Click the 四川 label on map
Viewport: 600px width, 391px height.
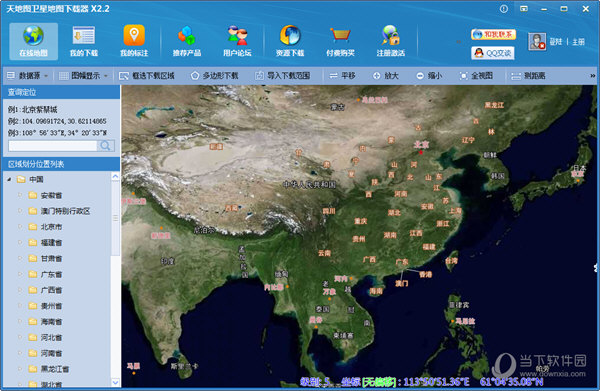(329, 211)
